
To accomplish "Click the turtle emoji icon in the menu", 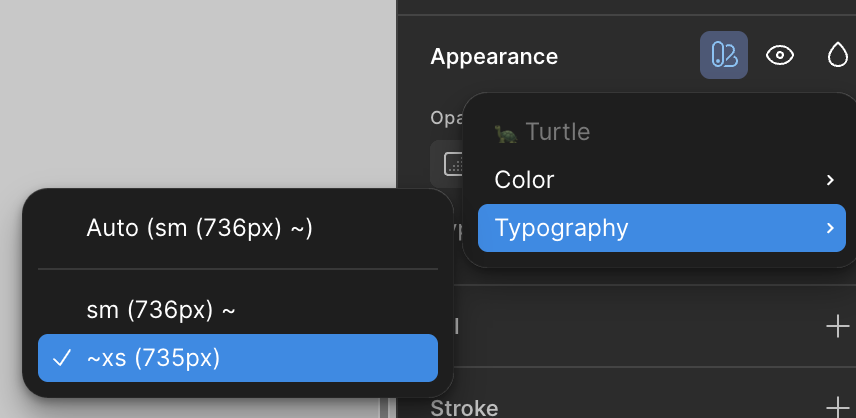I will (x=506, y=132).
